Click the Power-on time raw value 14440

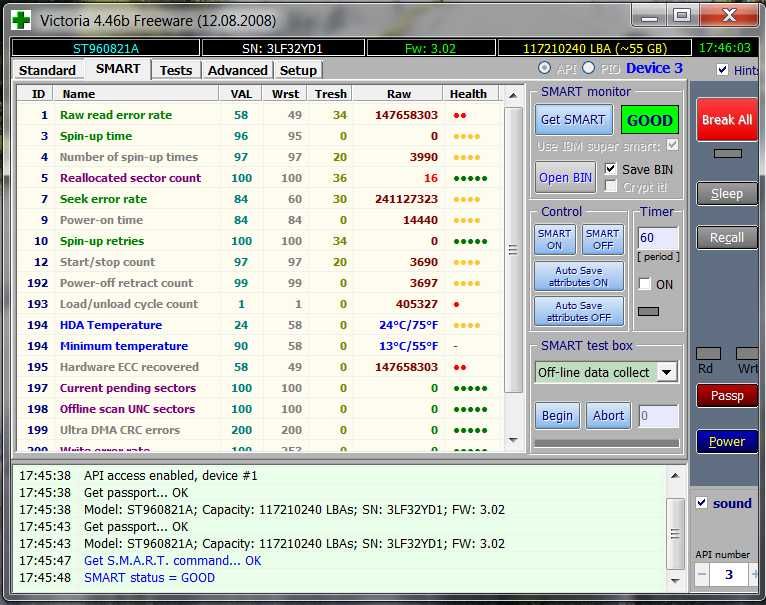[420, 220]
